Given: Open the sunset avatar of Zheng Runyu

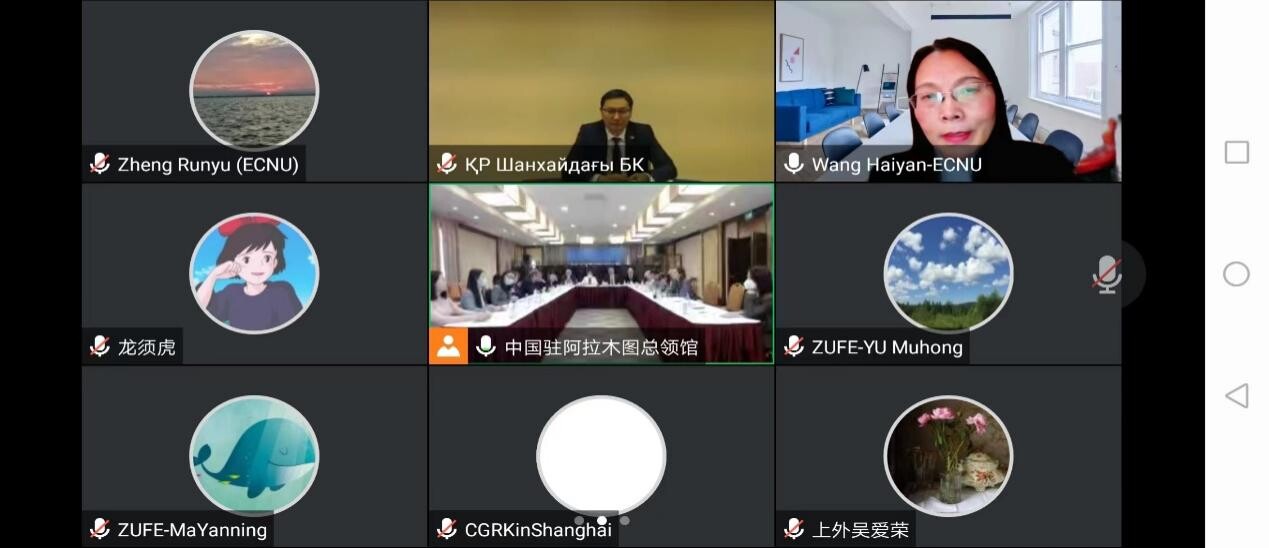Looking at the screenshot, I should 254,90.
